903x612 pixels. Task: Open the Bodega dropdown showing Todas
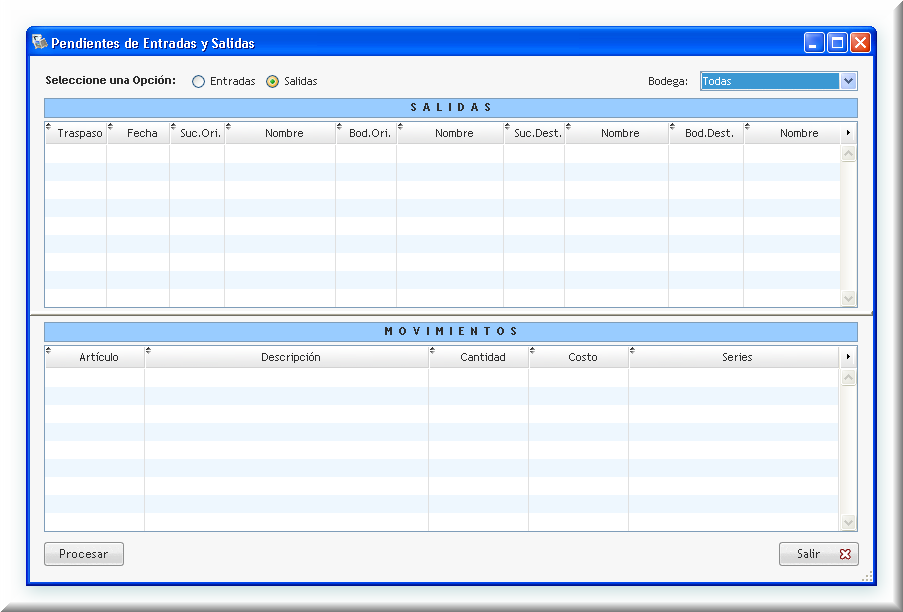tap(779, 81)
